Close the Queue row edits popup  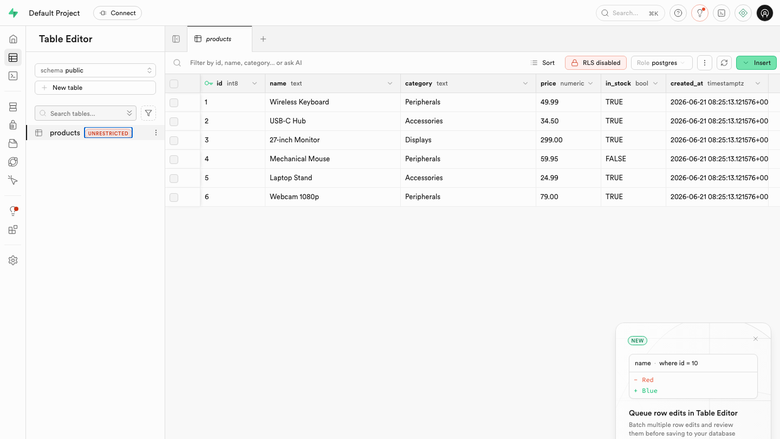coord(756,339)
